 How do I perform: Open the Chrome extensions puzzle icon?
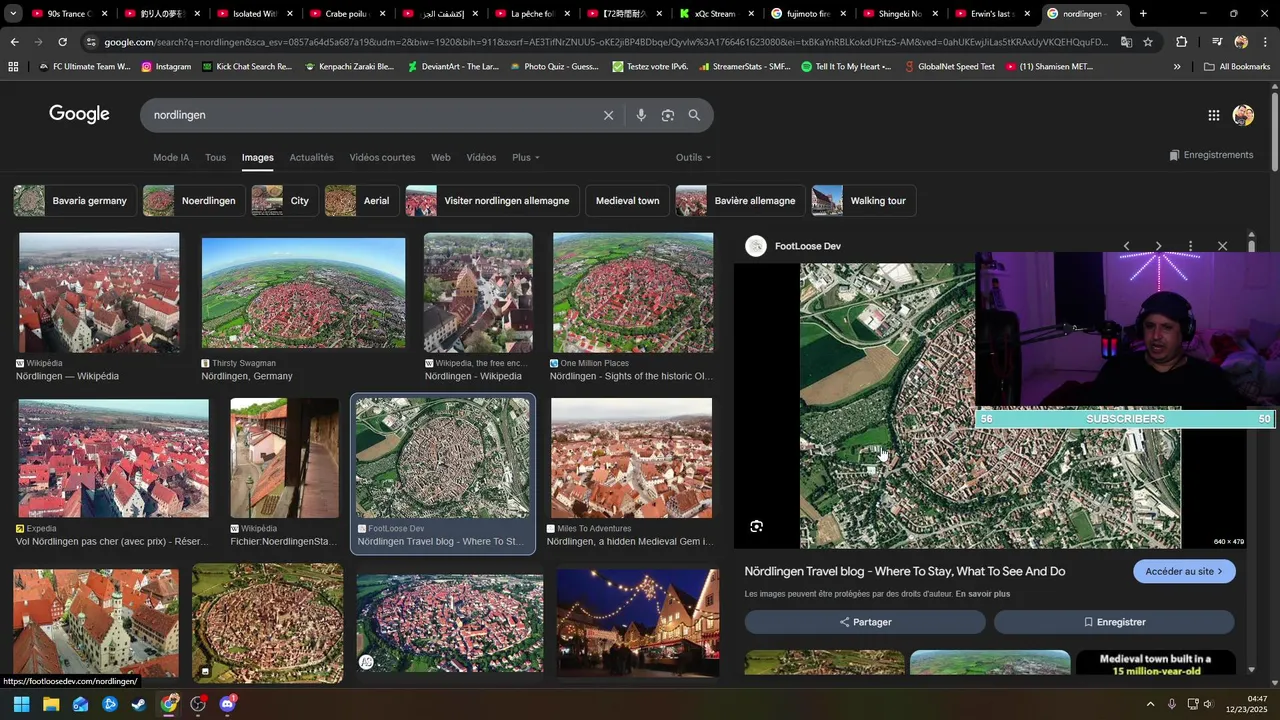tap(1181, 42)
